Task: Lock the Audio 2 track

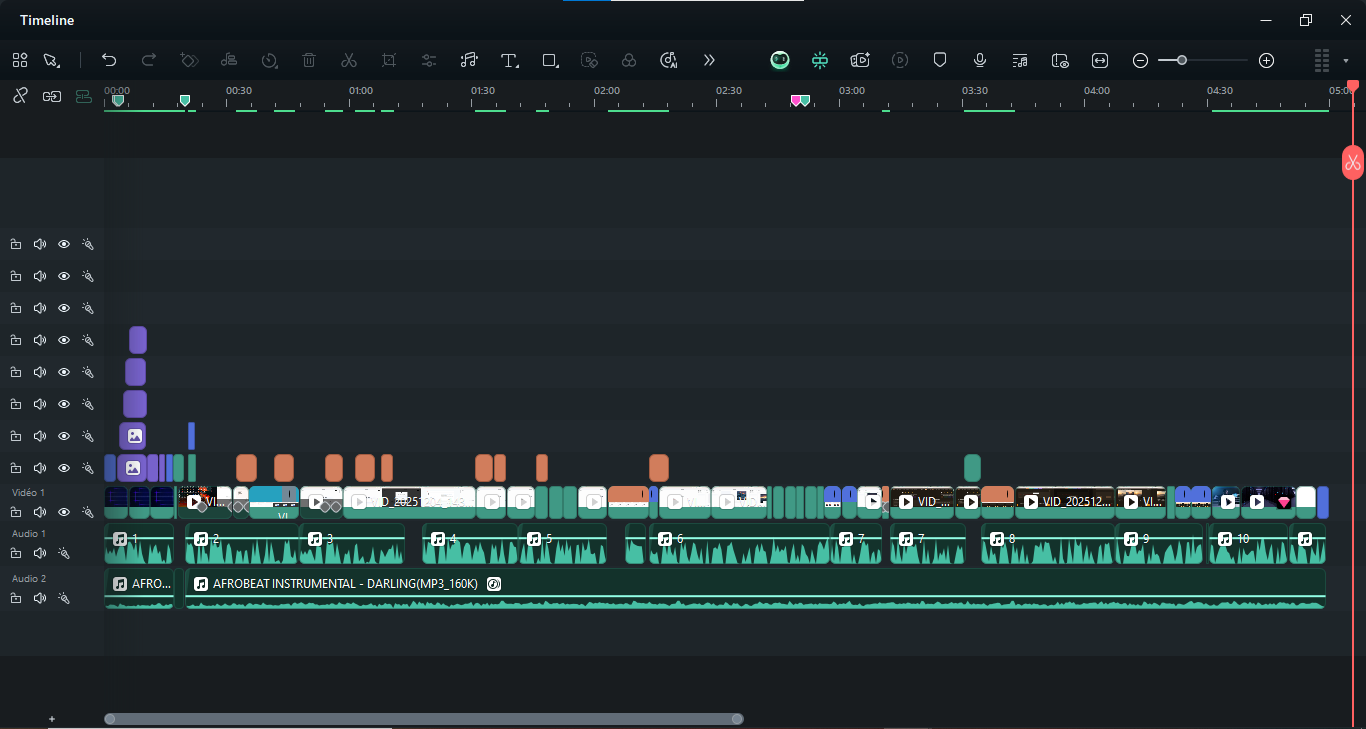Action: [x=16, y=598]
